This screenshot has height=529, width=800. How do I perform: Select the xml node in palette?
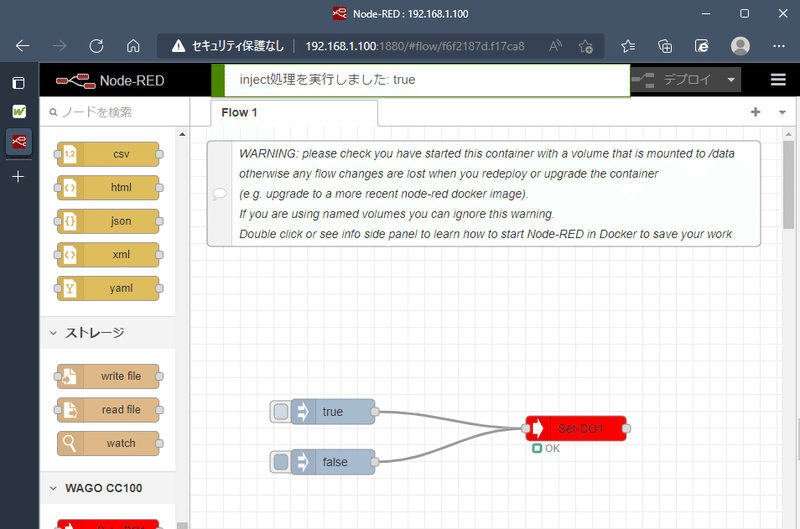pos(108,255)
